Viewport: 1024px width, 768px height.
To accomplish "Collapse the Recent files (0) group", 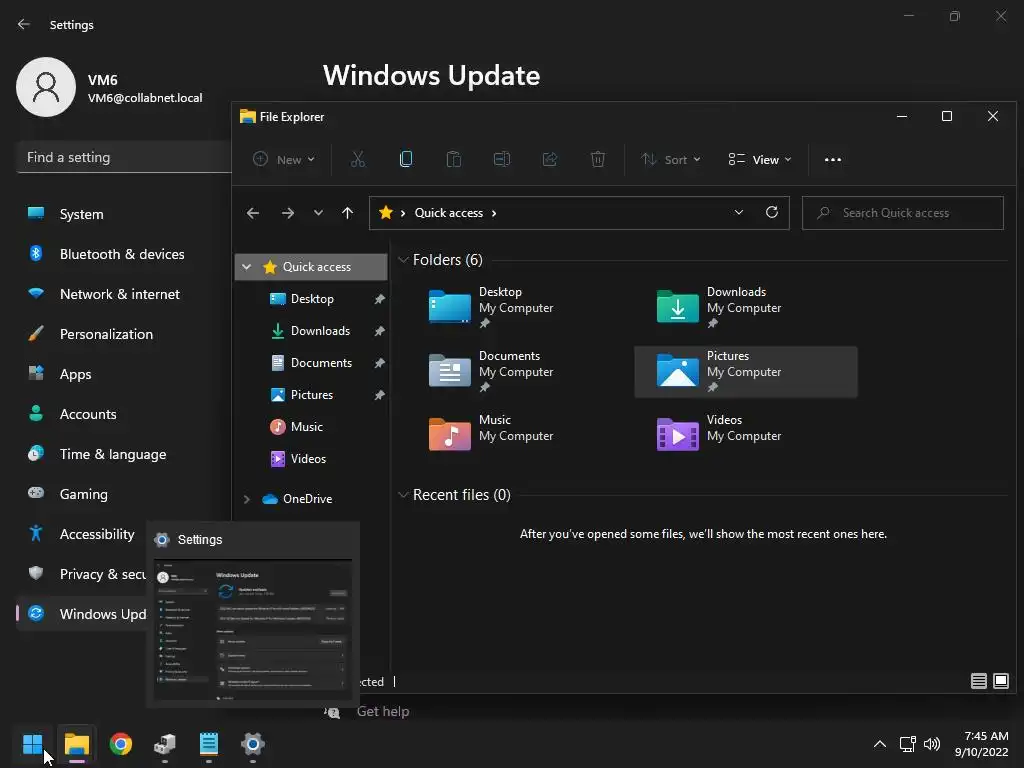I will point(404,495).
